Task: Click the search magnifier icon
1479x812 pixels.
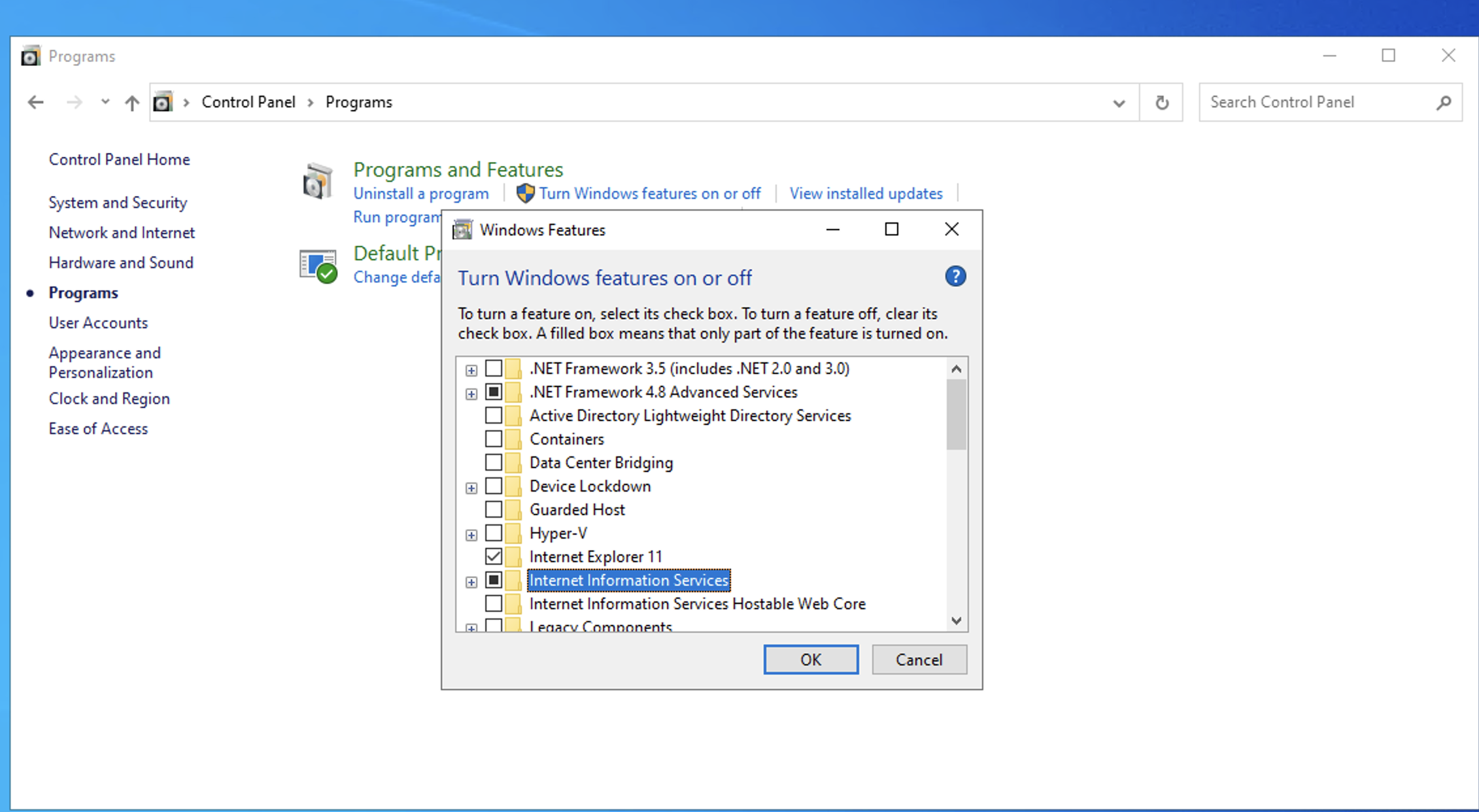Action: pos(1444,103)
